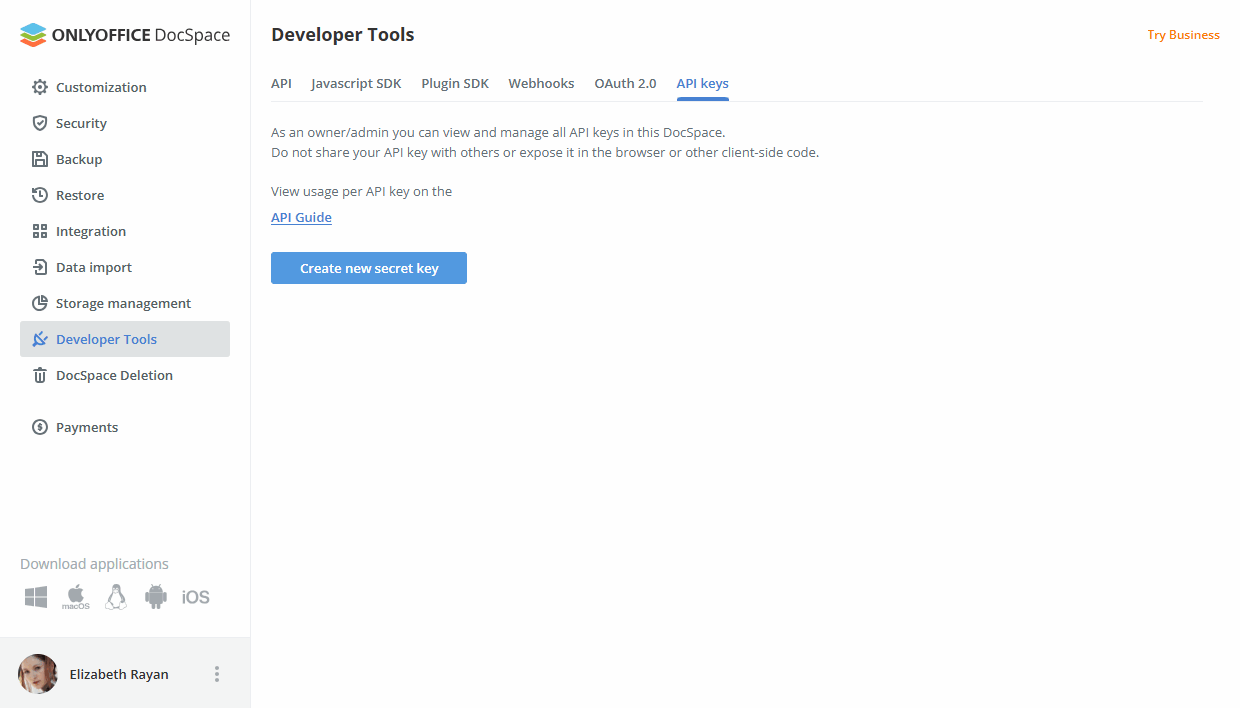Viewport: 1240px width, 708px height.
Task: Open the Backup settings page
Action: point(125,159)
